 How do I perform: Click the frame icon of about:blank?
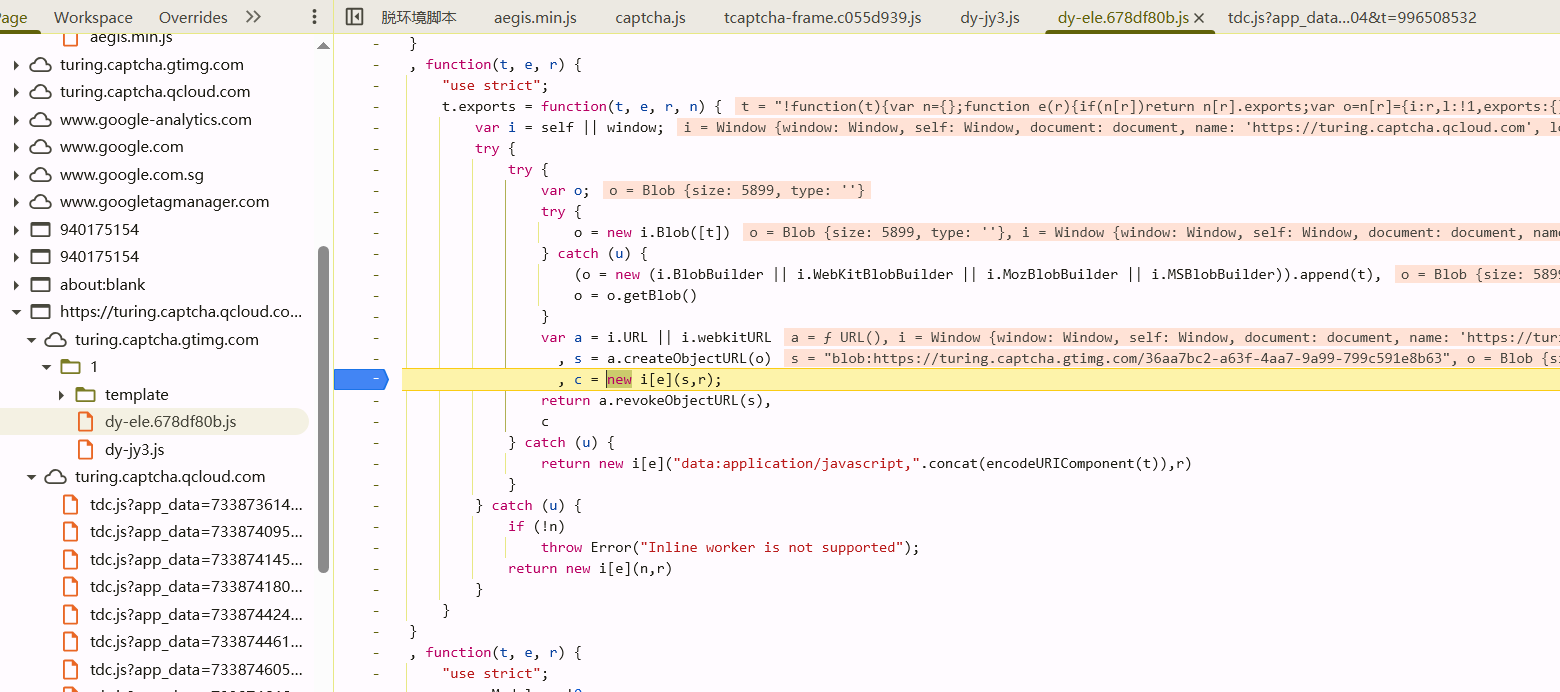click(40, 284)
